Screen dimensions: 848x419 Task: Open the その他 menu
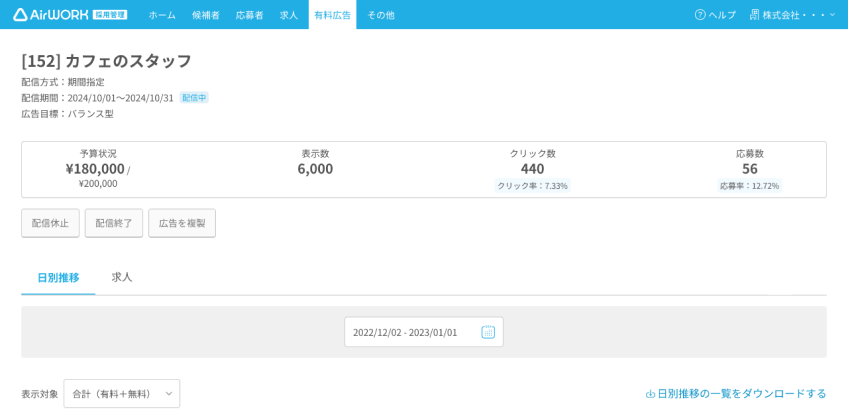[x=381, y=15]
